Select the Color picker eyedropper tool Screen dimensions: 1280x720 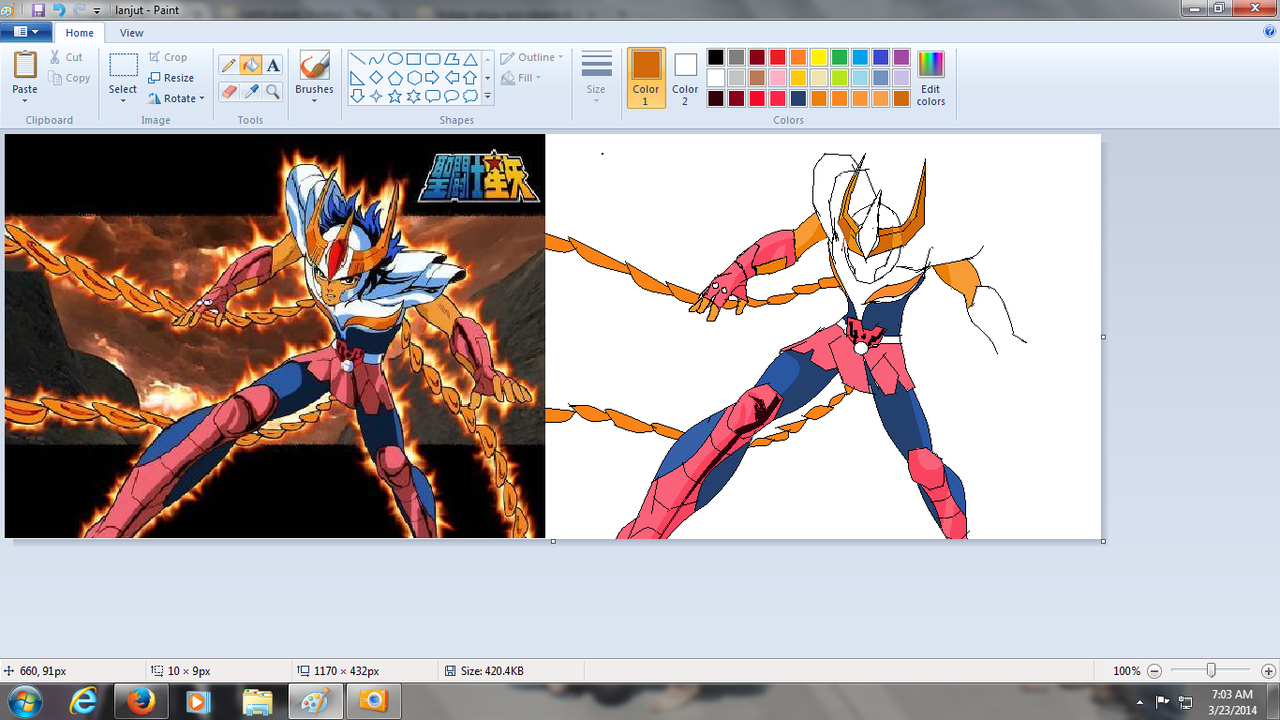(x=251, y=91)
